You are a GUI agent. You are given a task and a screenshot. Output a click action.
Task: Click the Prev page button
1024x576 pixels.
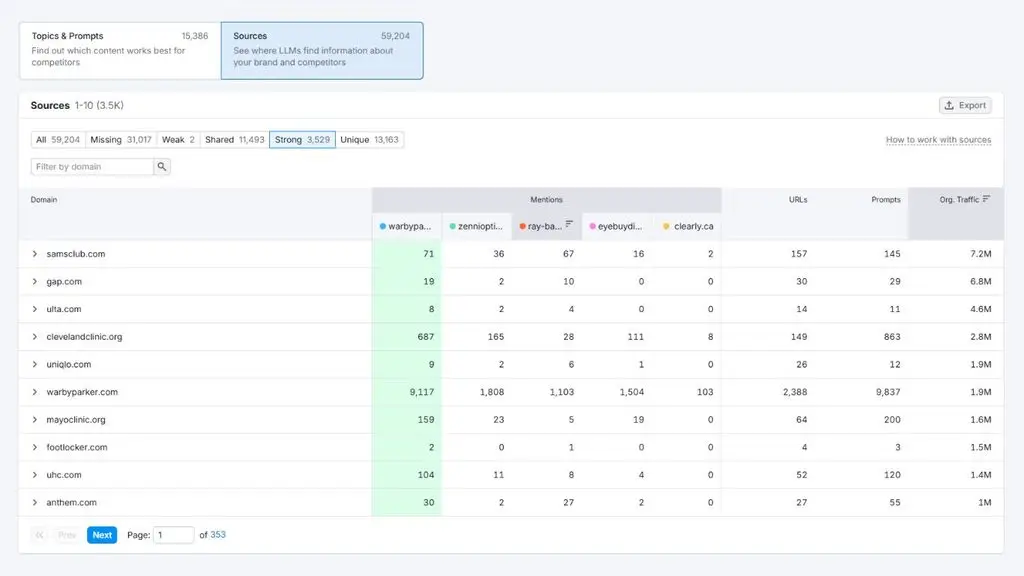(x=67, y=535)
